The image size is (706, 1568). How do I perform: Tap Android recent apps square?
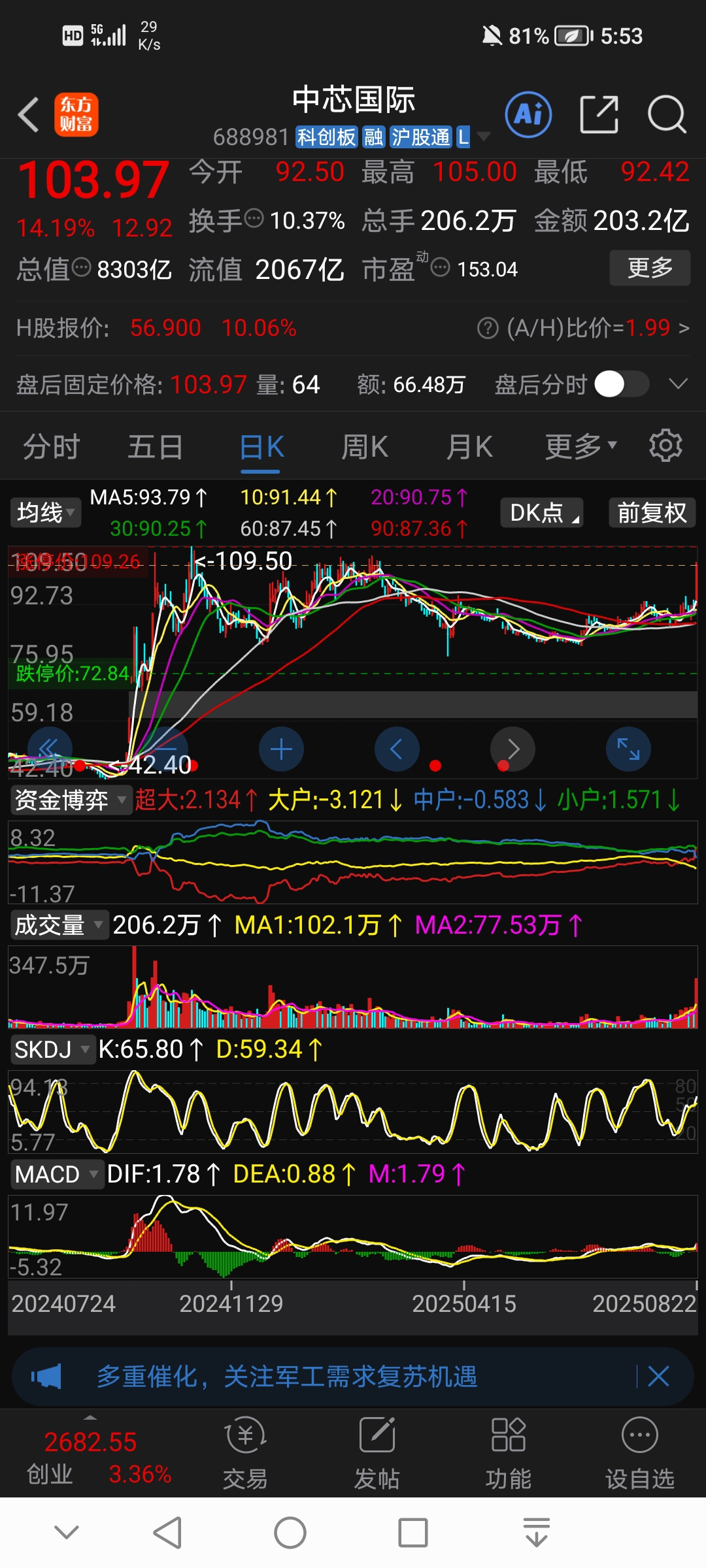click(x=413, y=1533)
